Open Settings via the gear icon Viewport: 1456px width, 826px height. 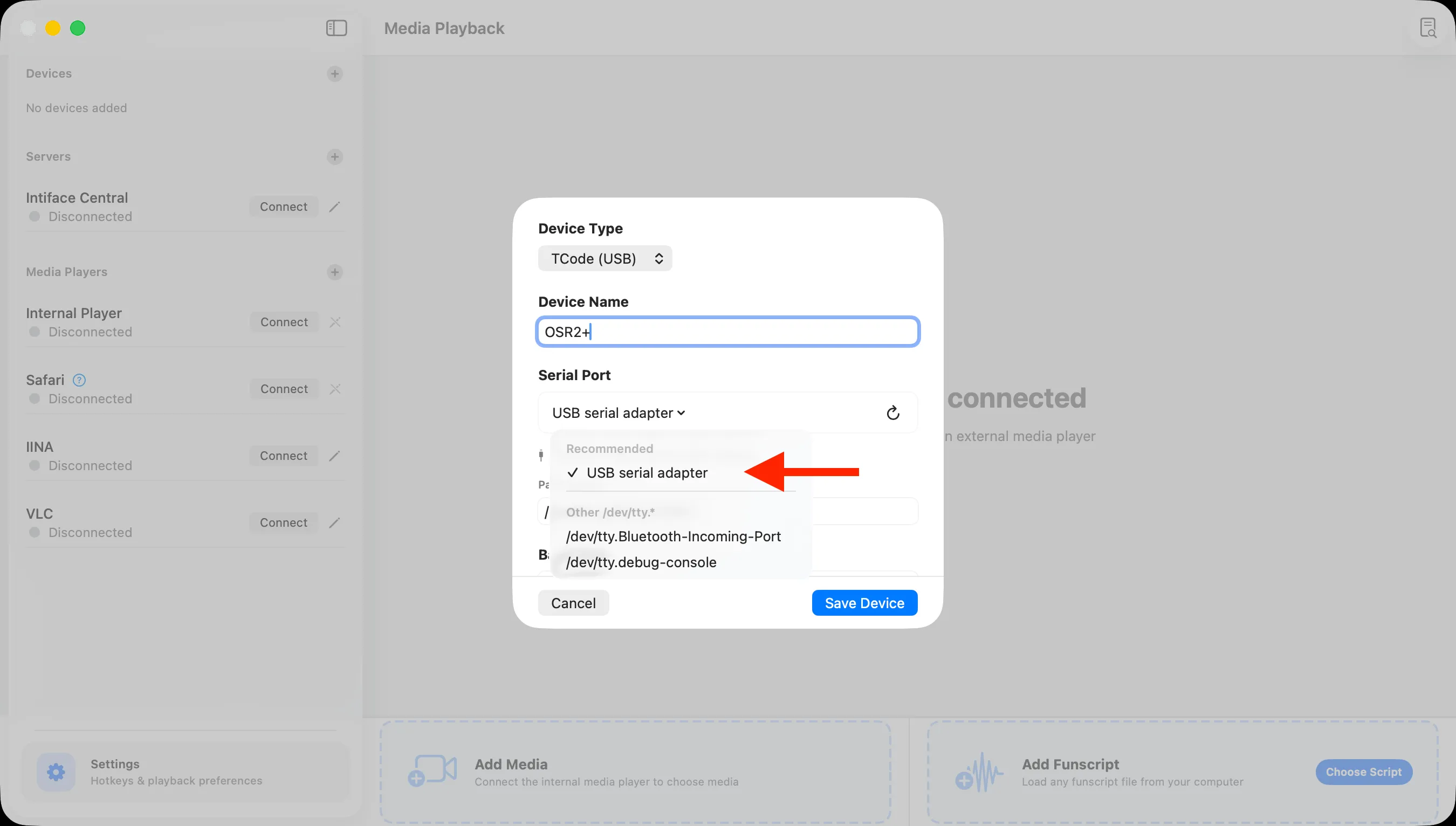tap(56, 772)
